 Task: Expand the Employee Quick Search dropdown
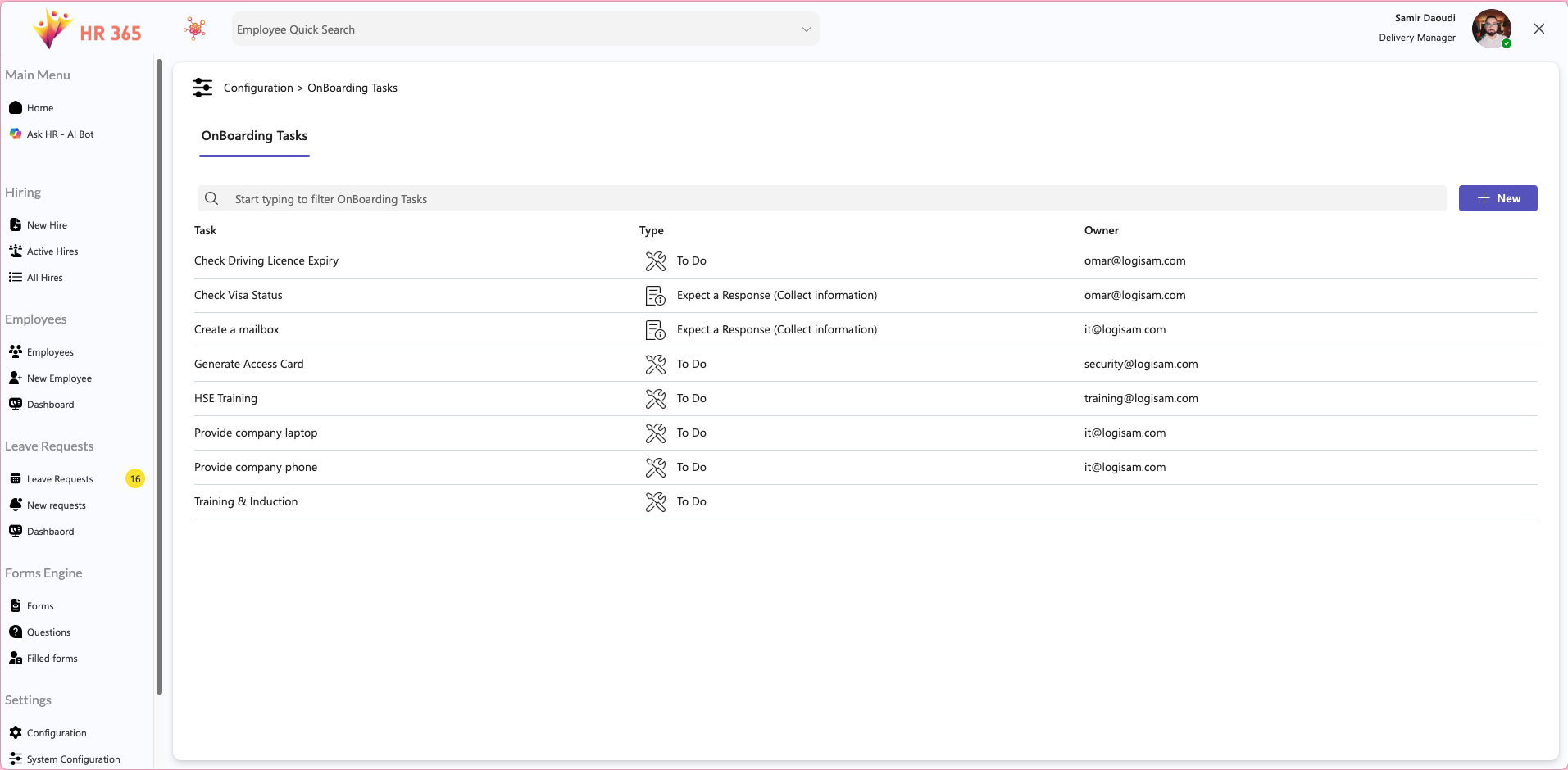coord(806,29)
